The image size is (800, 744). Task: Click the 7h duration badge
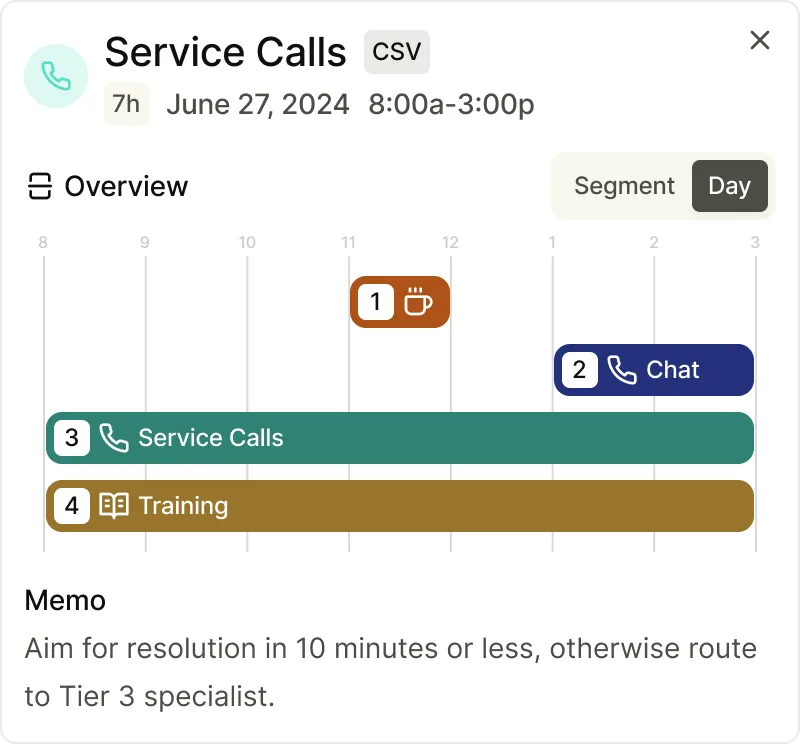pos(127,105)
